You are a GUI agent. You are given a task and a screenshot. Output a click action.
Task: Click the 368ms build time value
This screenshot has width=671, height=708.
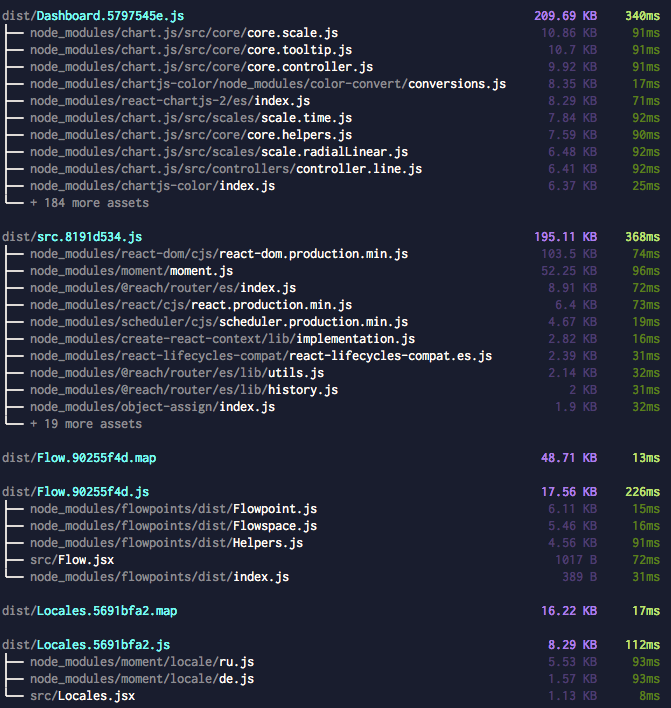pyautogui.click(x=643, y=237)
